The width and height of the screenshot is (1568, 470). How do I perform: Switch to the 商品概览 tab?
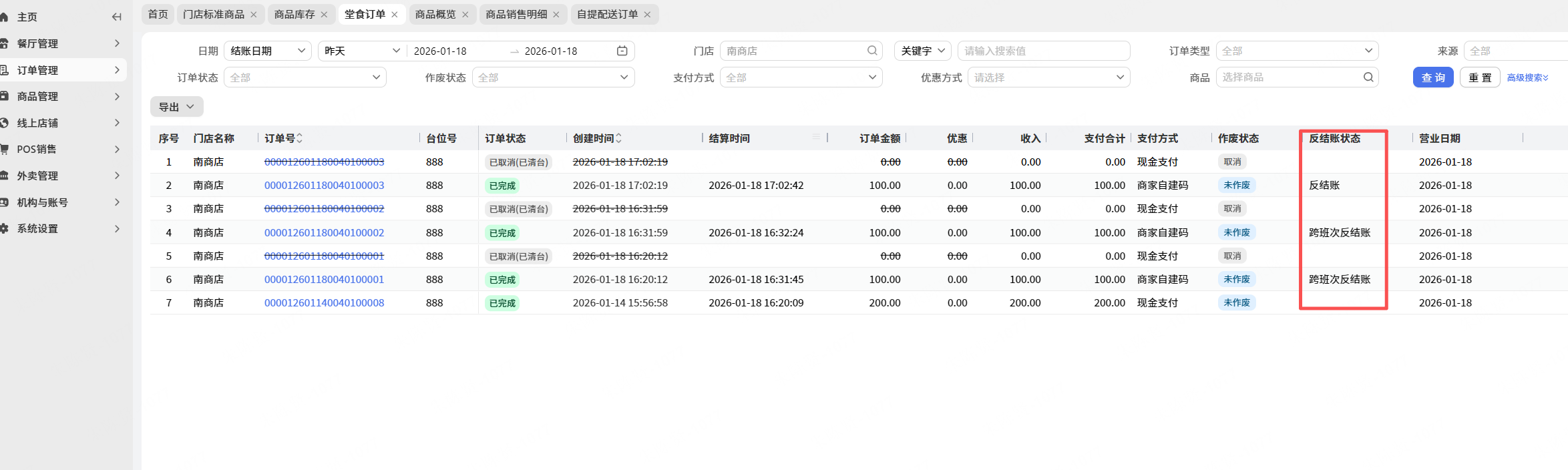click(x=435, y=14)
